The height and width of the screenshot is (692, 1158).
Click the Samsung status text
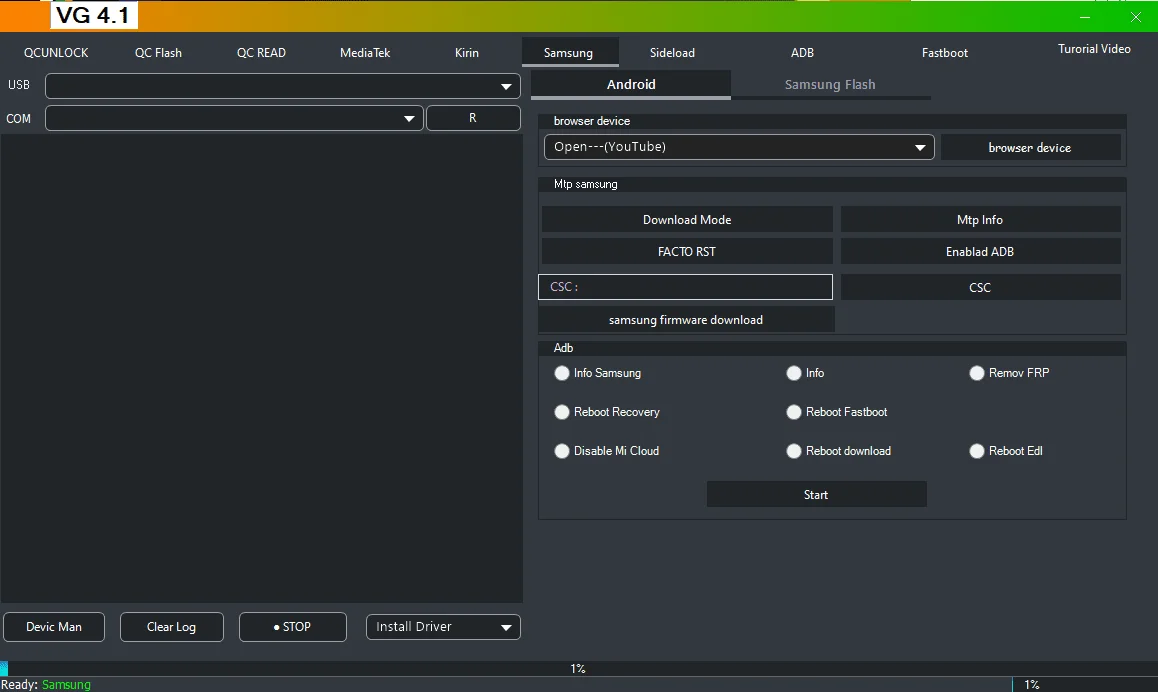pos(66,685)
